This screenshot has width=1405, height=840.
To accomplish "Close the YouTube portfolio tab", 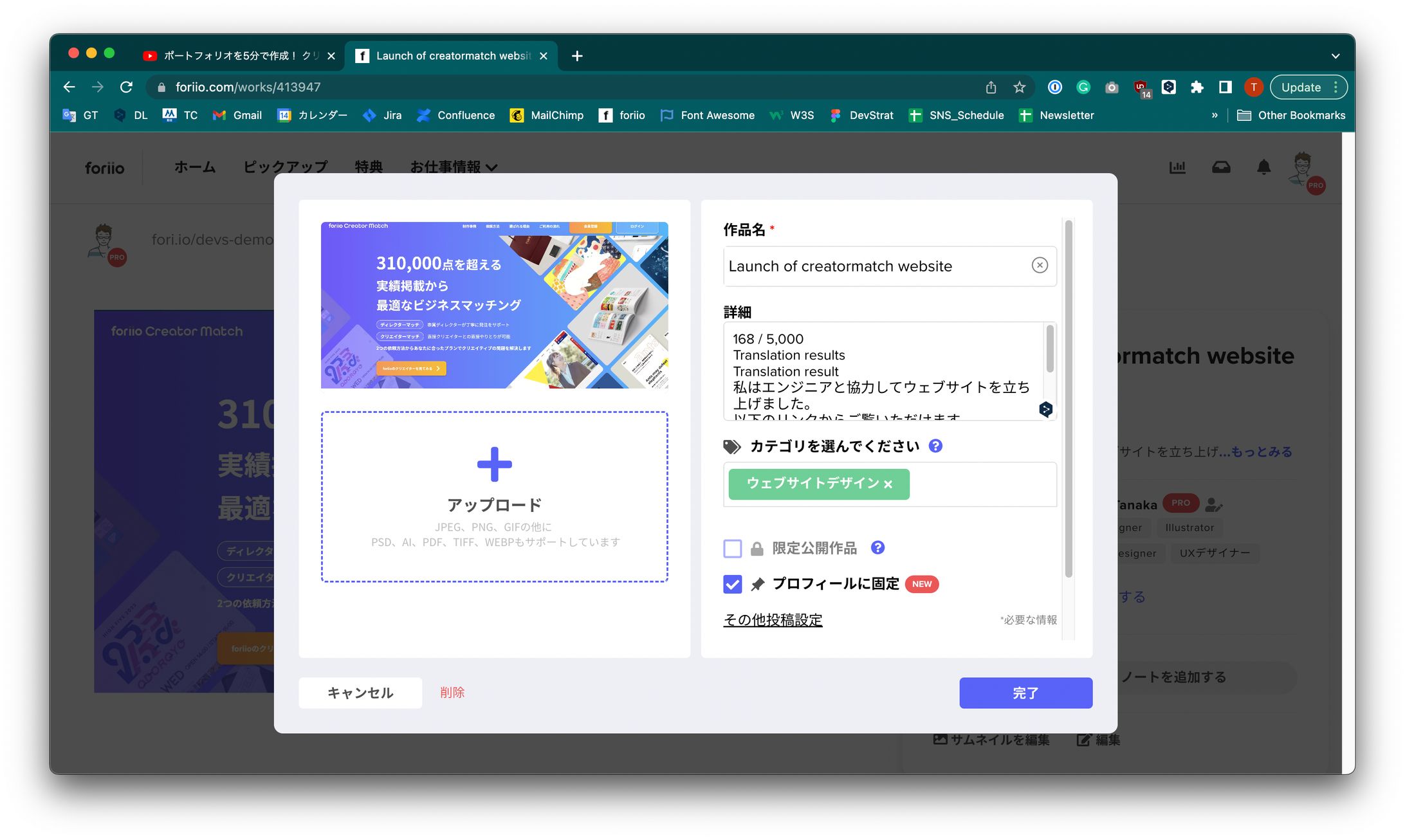I will [x=331, y=56].
